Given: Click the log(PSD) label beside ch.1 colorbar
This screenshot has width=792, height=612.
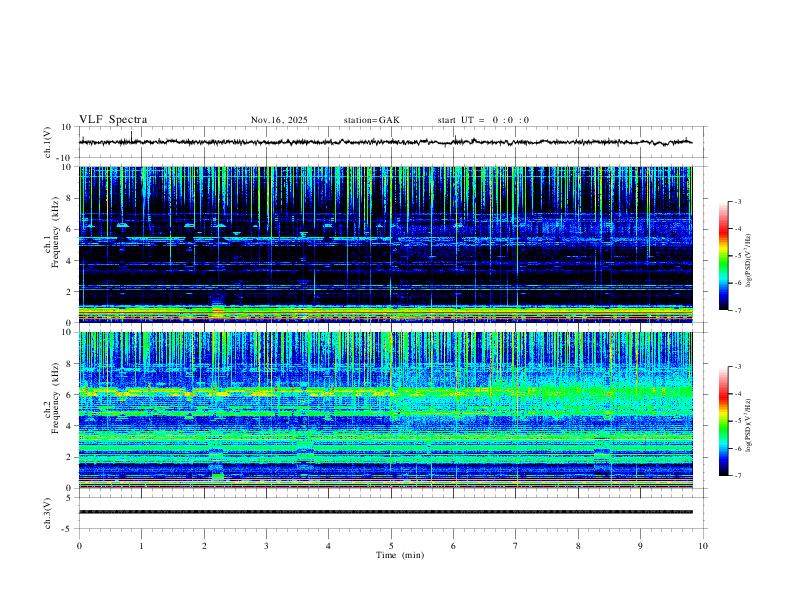Looking at the screenshot, I should [748, 261].
